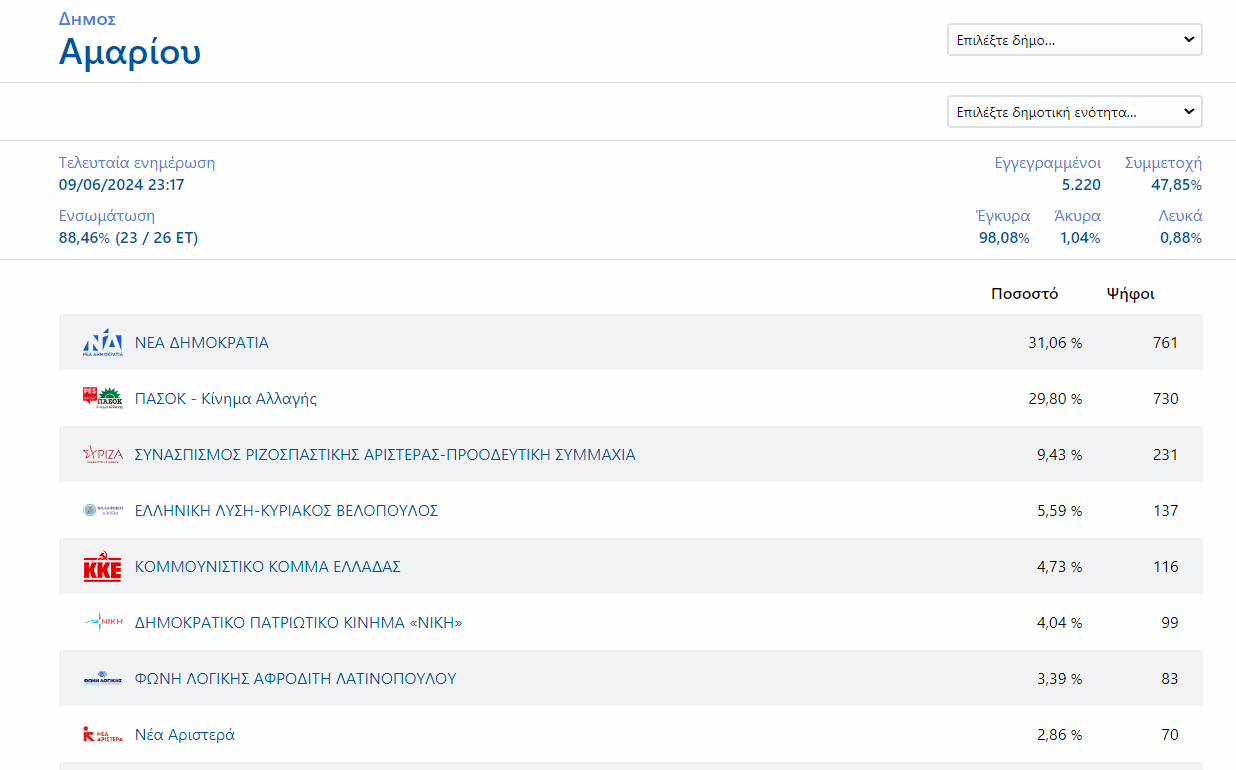Click the Νέα Δημοκρατία party logo

(102, 343)
